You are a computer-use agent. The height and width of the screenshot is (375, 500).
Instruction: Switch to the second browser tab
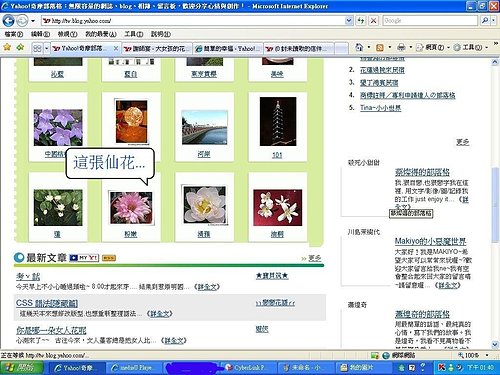(157, 49)
